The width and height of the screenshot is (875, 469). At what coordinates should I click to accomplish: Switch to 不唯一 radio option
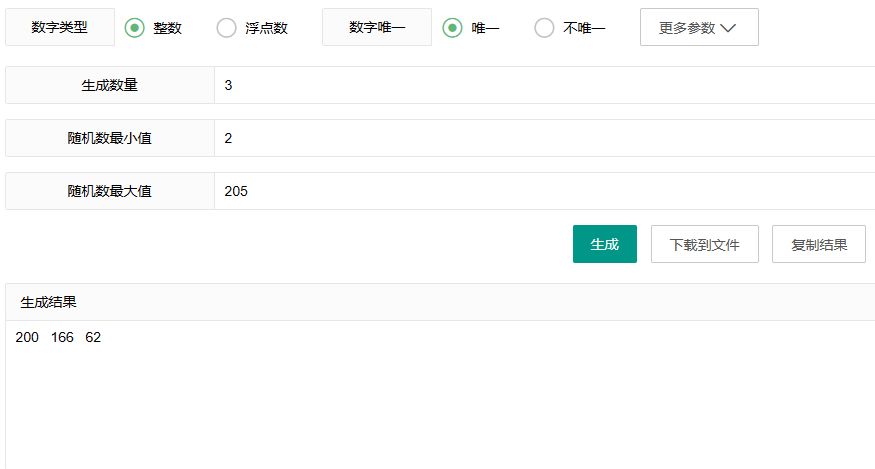tap(544, 27)
